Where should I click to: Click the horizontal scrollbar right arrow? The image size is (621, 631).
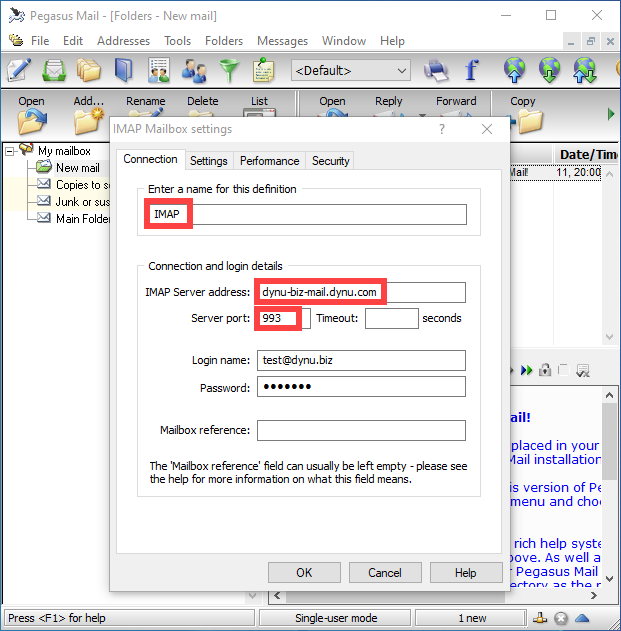tap(594, 595)
